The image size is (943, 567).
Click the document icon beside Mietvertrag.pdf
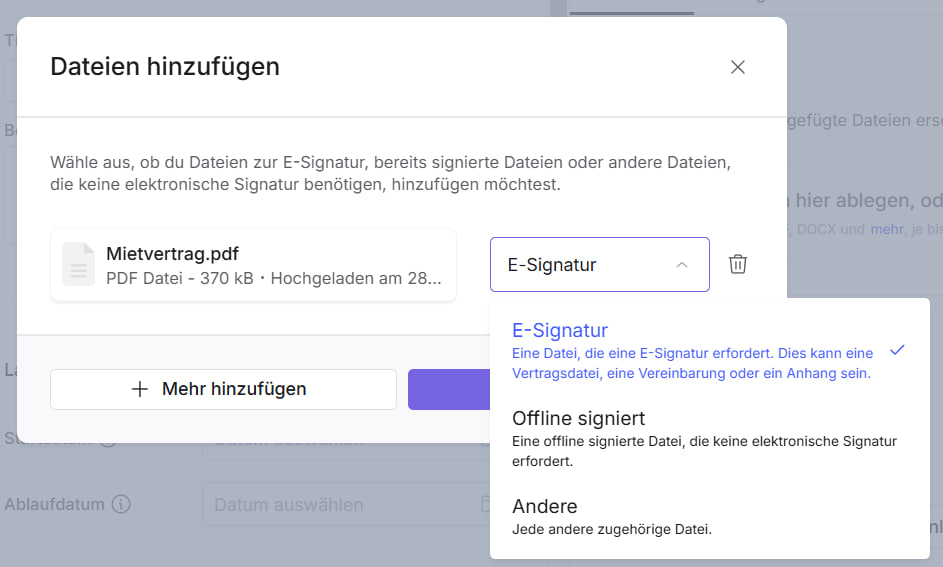[x=79, y=265]
